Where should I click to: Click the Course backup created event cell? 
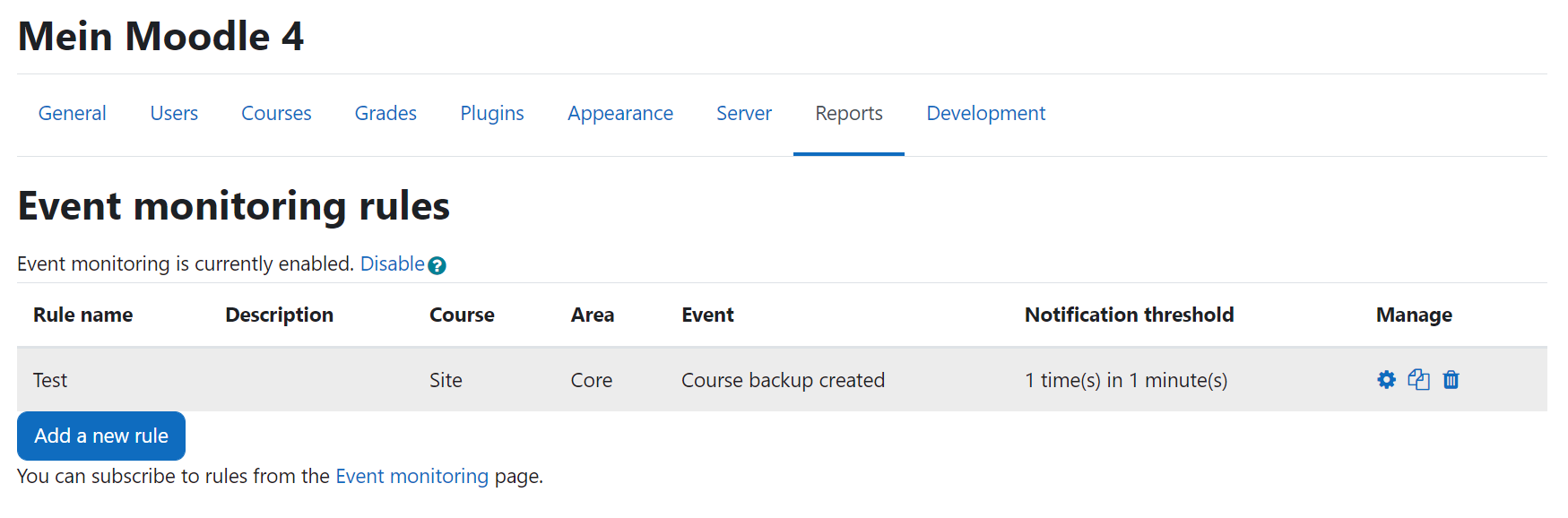coord(783,380)
